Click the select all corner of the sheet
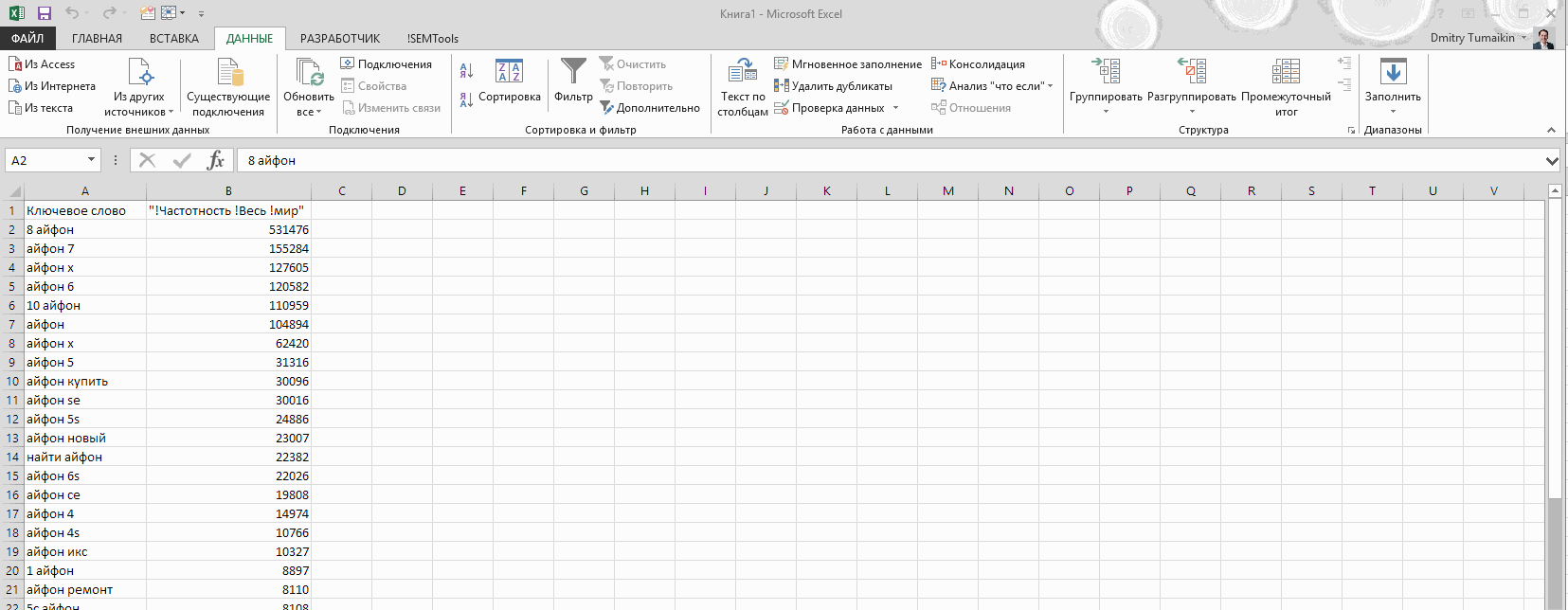This screenshot has height=610, width=1568. tap(13, 191)
